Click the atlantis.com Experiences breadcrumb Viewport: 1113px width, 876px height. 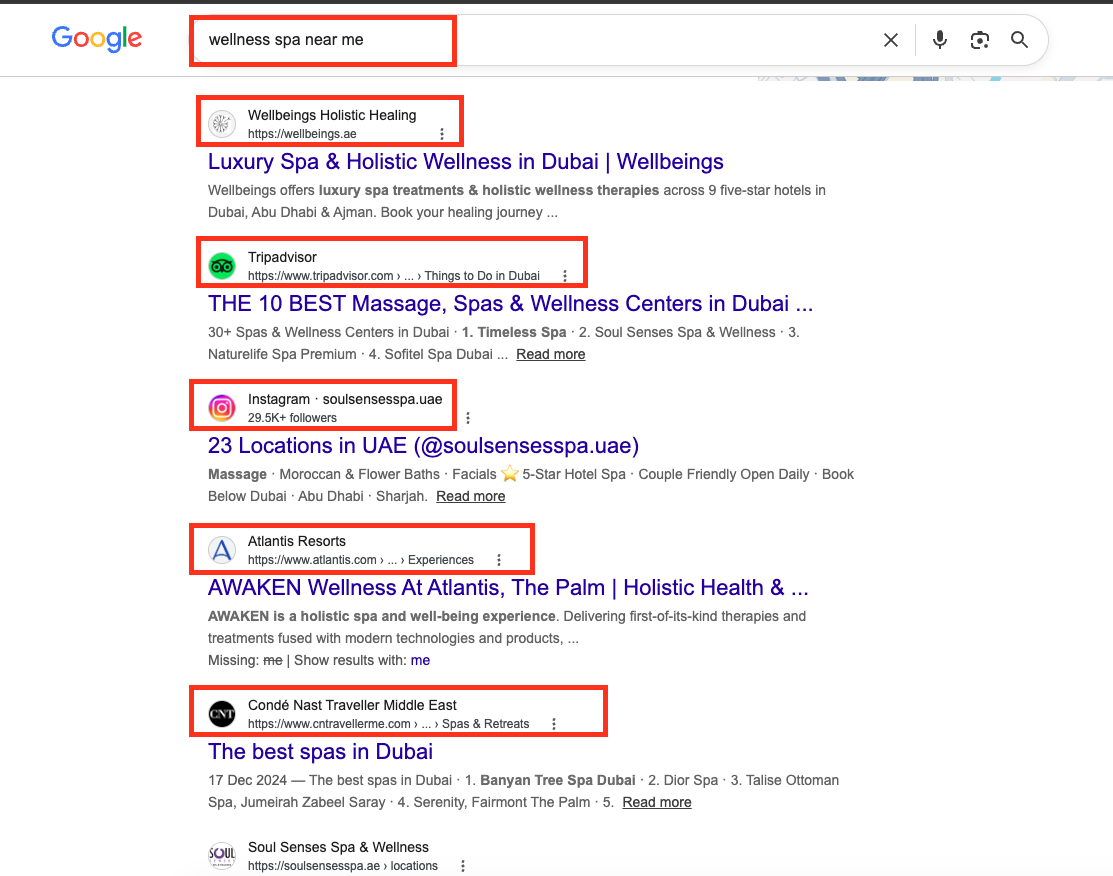[361, 559]
